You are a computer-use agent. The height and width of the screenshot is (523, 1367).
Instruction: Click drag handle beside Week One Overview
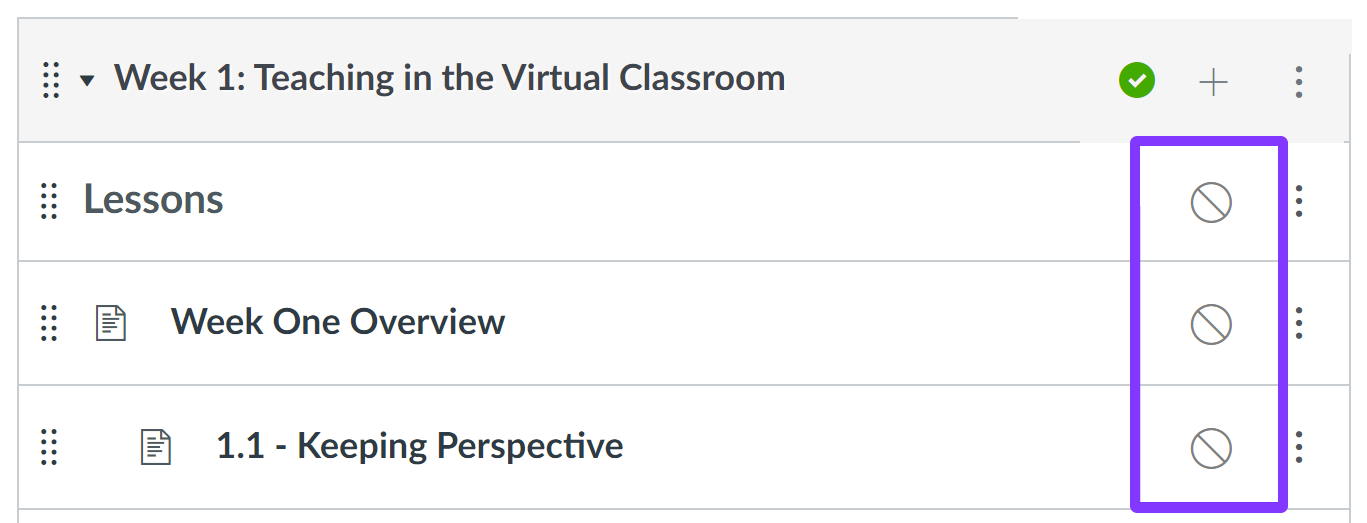coord(48,323)
